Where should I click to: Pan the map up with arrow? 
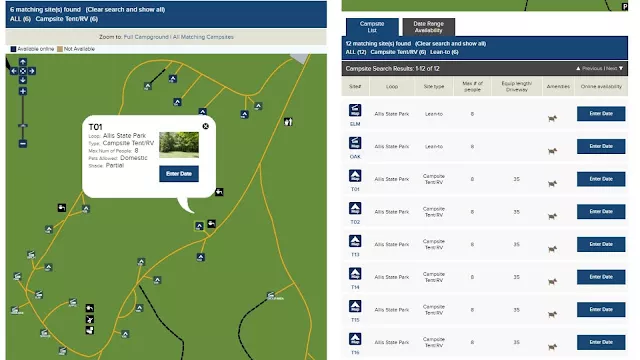click(x=23, y=62)
